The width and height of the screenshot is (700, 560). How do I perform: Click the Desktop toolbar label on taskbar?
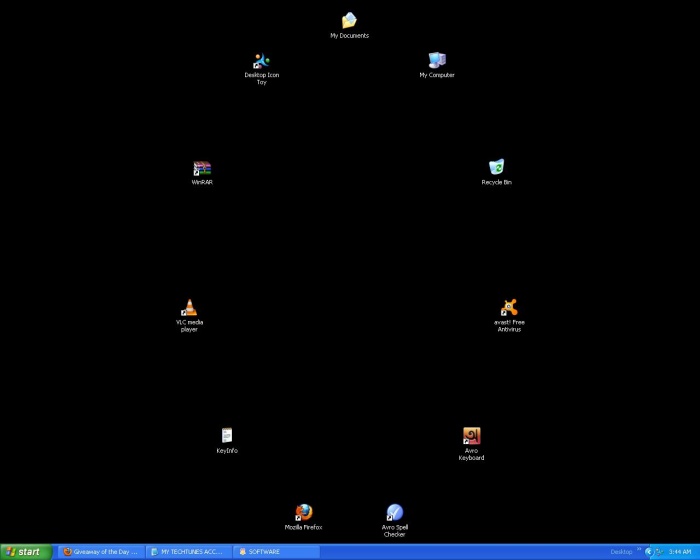point(621,552)
